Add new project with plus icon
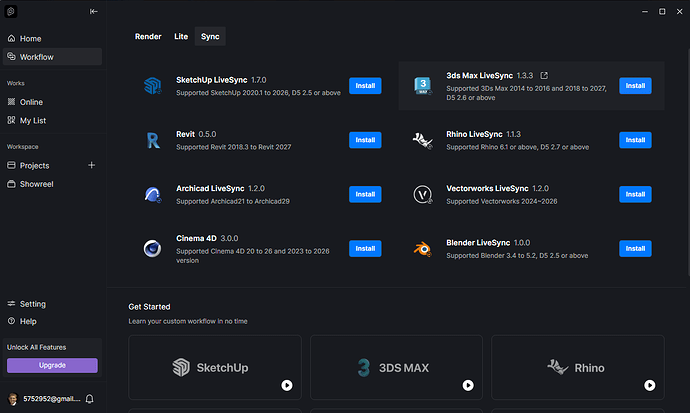Screen dimensions: 690x413 point(92,165)
